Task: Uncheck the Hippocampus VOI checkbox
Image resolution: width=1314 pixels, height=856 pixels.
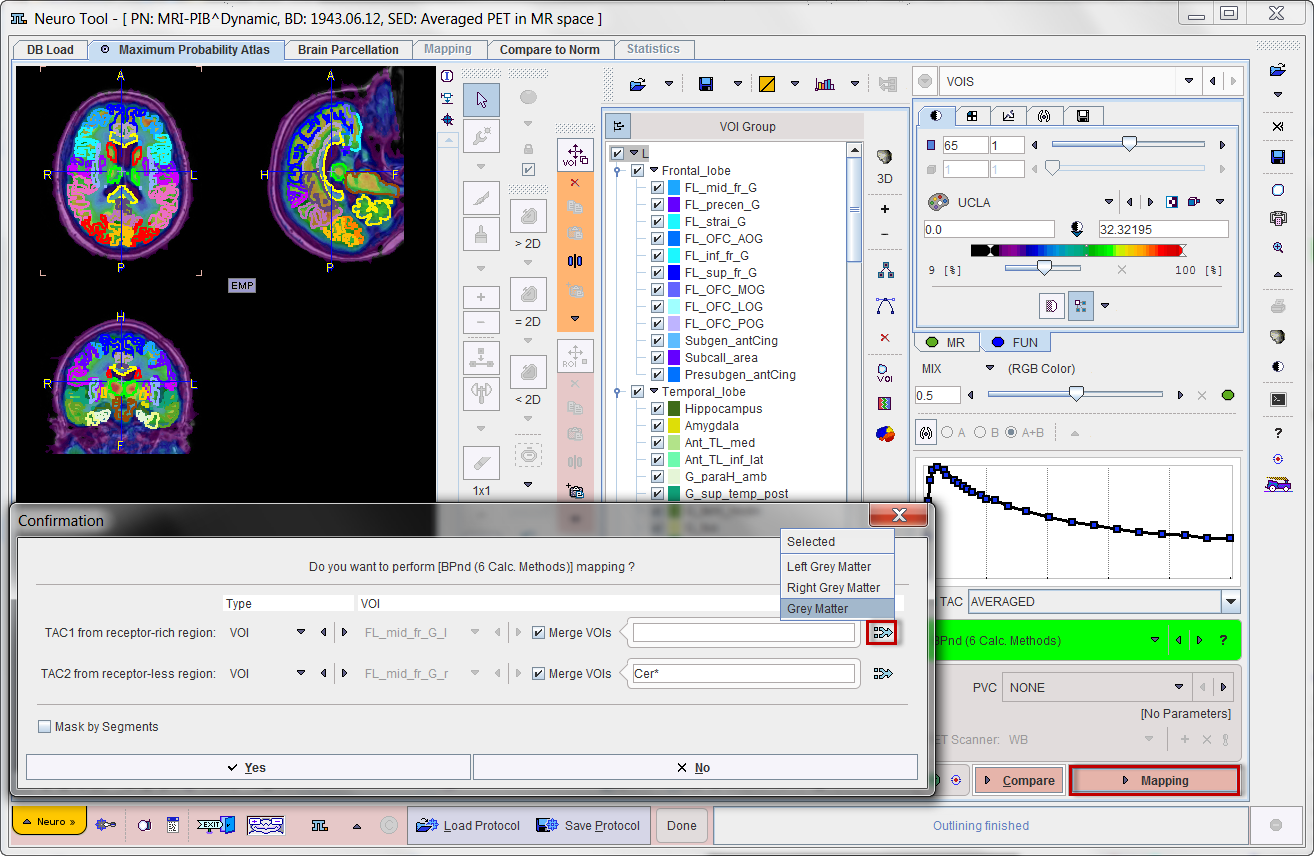Action: click(x=656, y=409)
